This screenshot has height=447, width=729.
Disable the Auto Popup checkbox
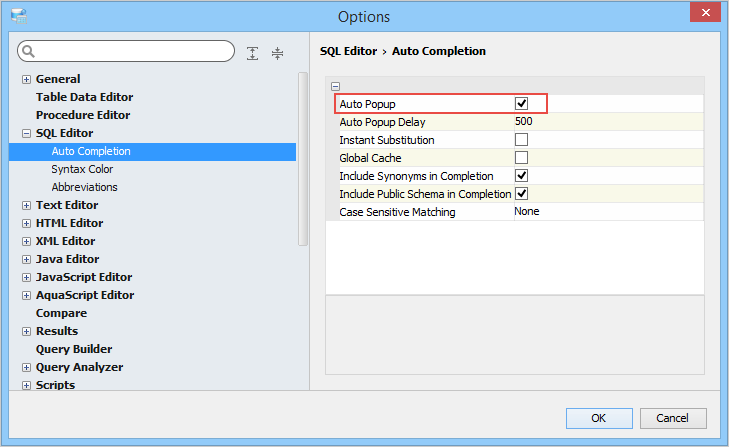pos(521,104)
